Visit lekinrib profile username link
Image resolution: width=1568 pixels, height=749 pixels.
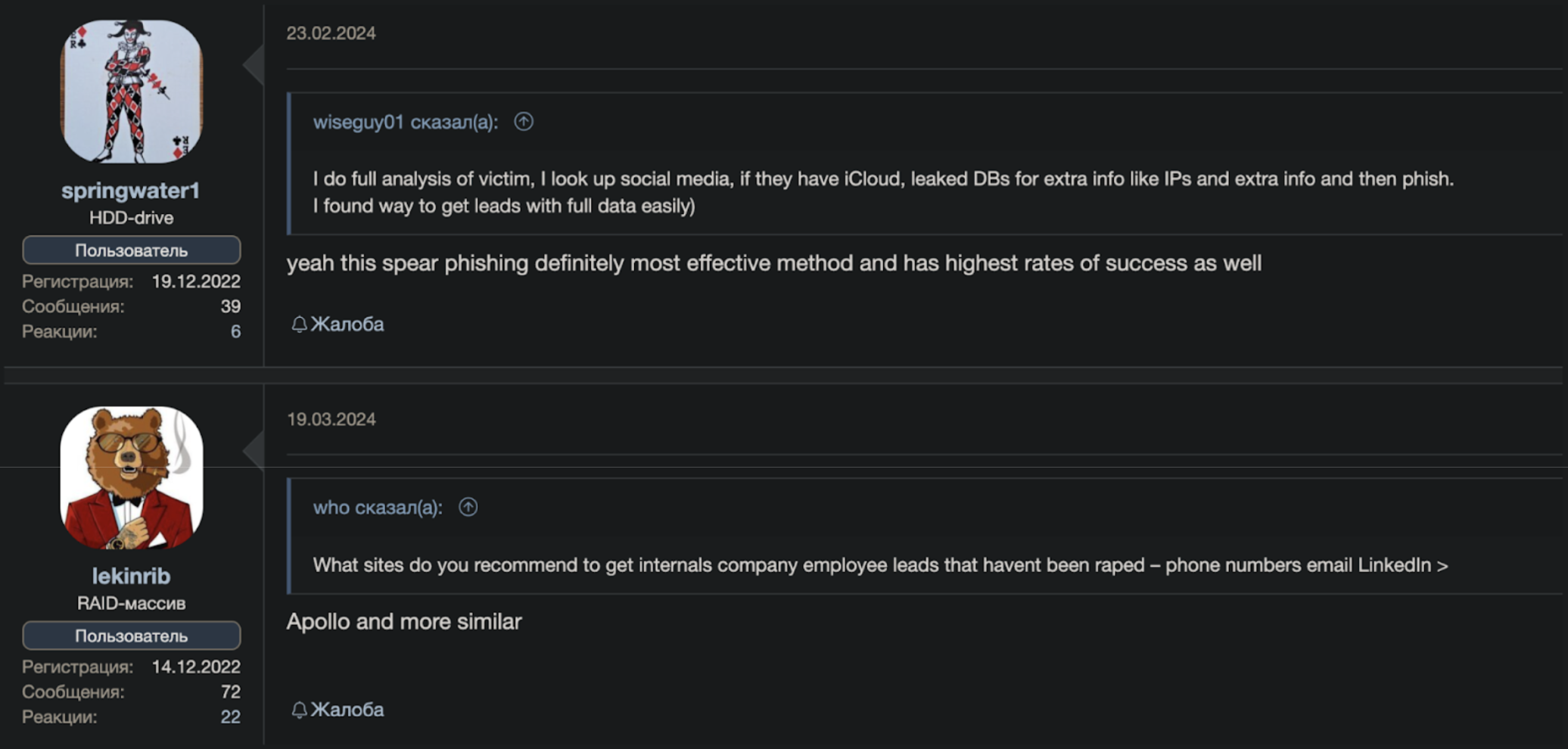pyautogui.click(x=131, y=576)
